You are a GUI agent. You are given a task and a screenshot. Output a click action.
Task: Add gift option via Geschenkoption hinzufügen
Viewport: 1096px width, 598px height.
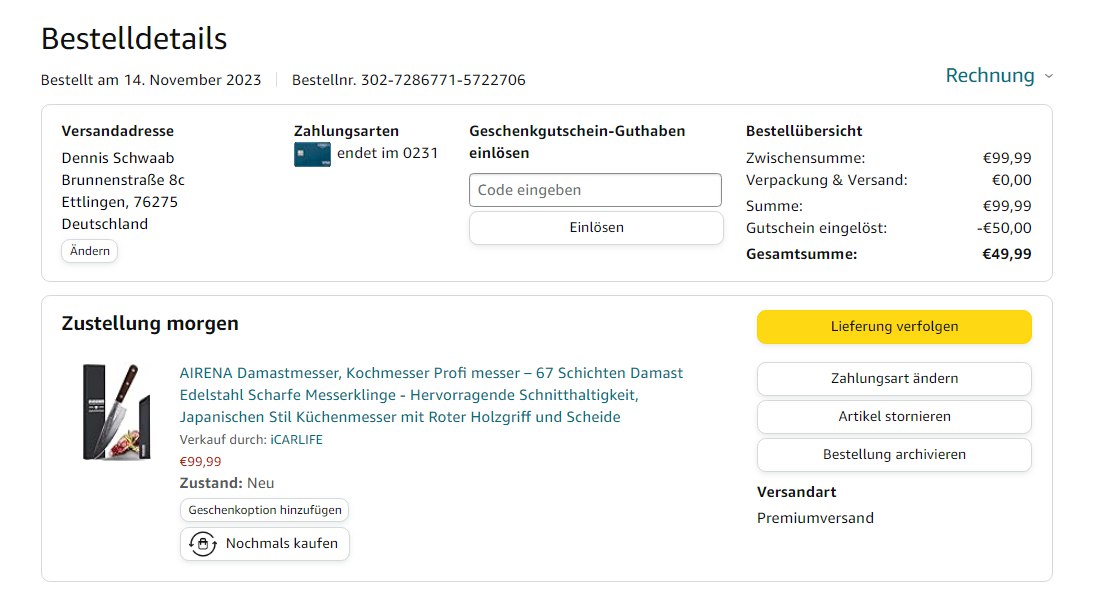coord(265,510)
